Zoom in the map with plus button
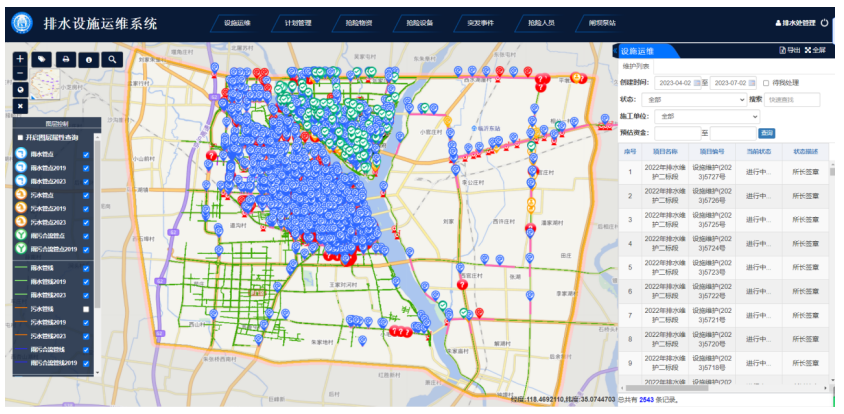 20,59
